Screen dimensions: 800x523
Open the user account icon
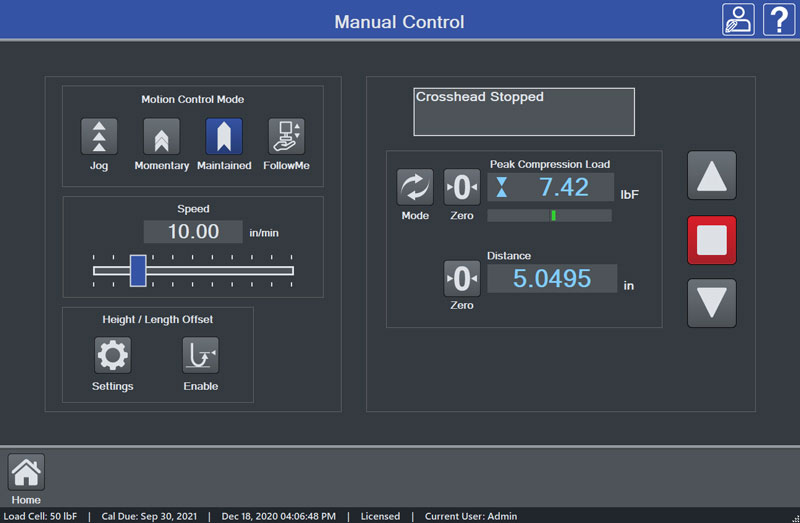(x=738, y=20)
